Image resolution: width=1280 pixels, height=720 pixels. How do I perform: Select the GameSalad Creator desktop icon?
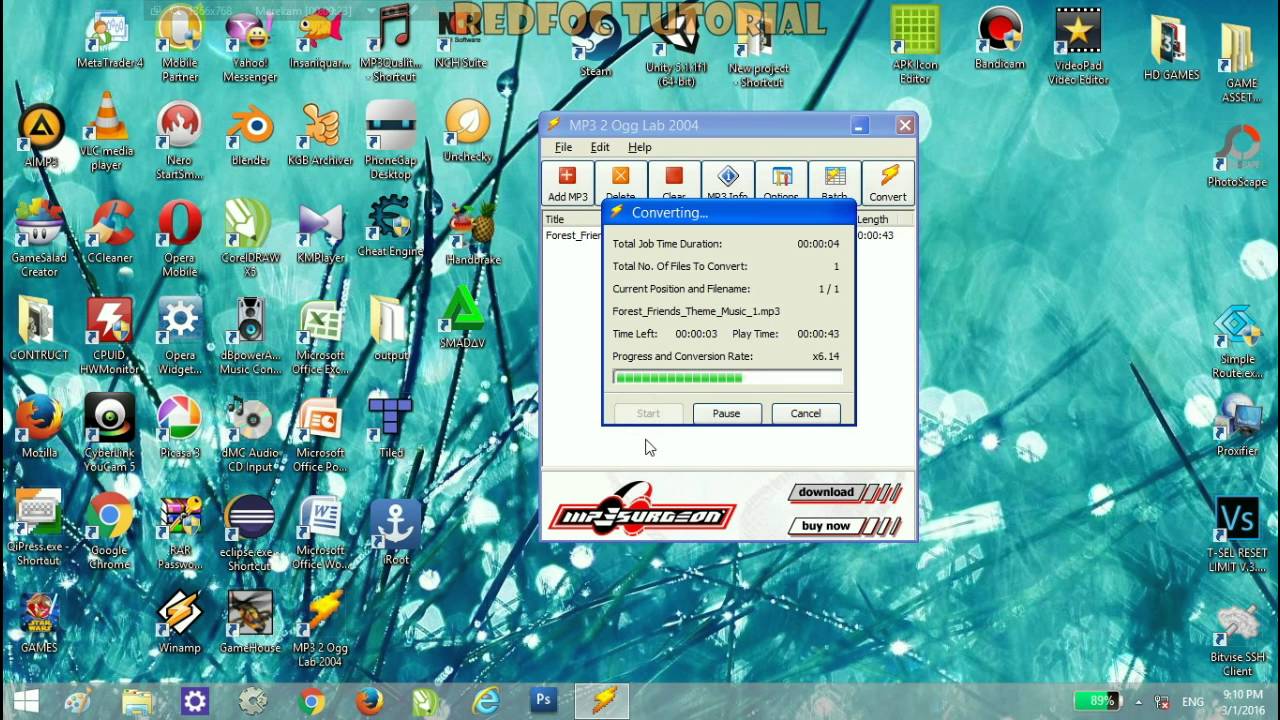click(x=39, y=238)
